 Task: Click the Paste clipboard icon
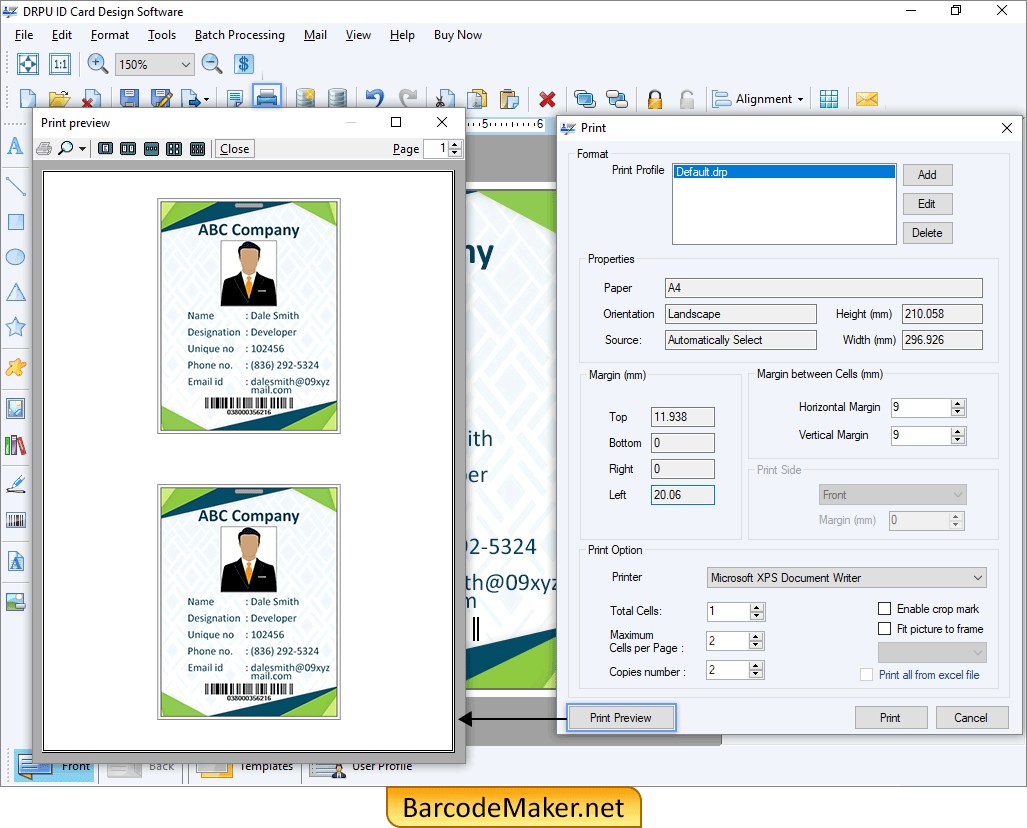pos(509,98)
